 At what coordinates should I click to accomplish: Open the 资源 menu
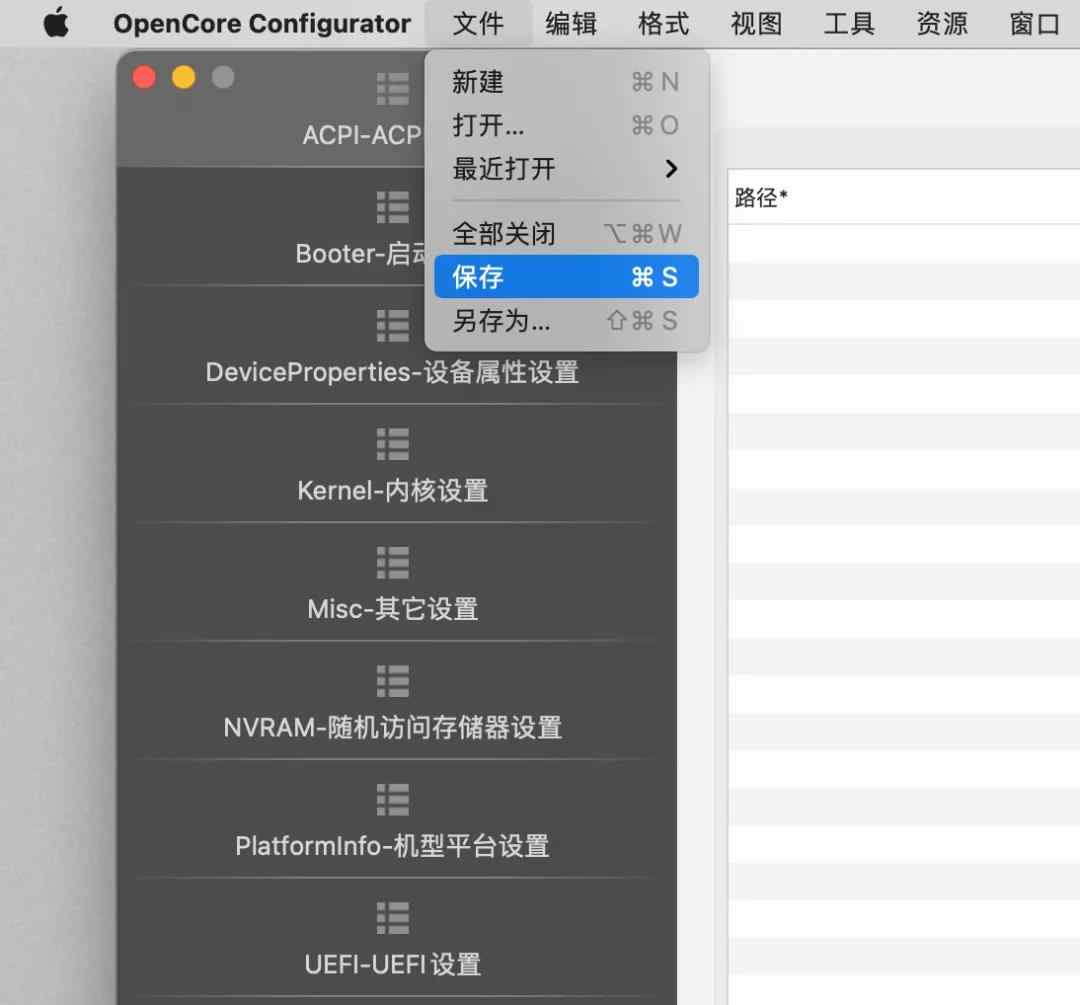(x=942, y=24)
